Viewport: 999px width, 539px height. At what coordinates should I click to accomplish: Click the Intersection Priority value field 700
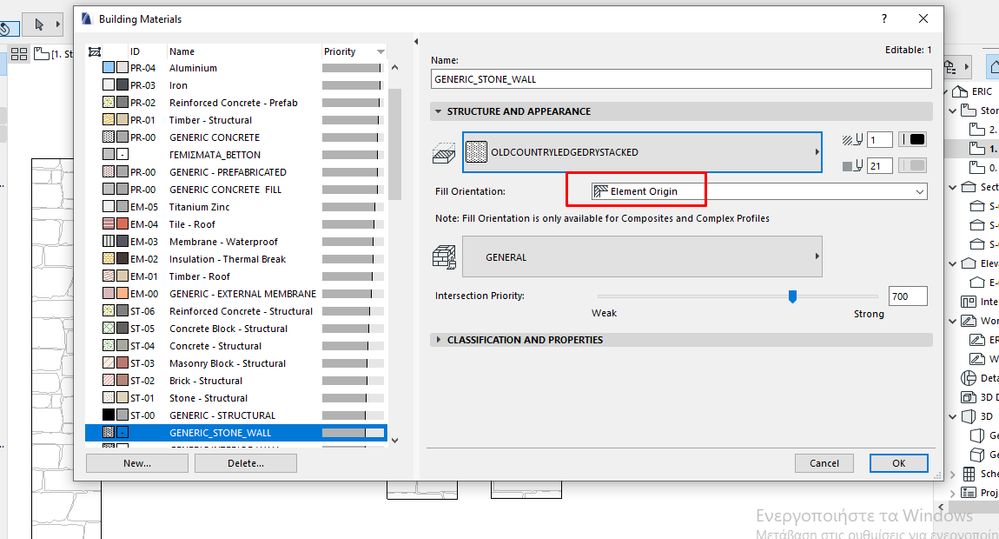pyautogui.click(x=908, y=296)
